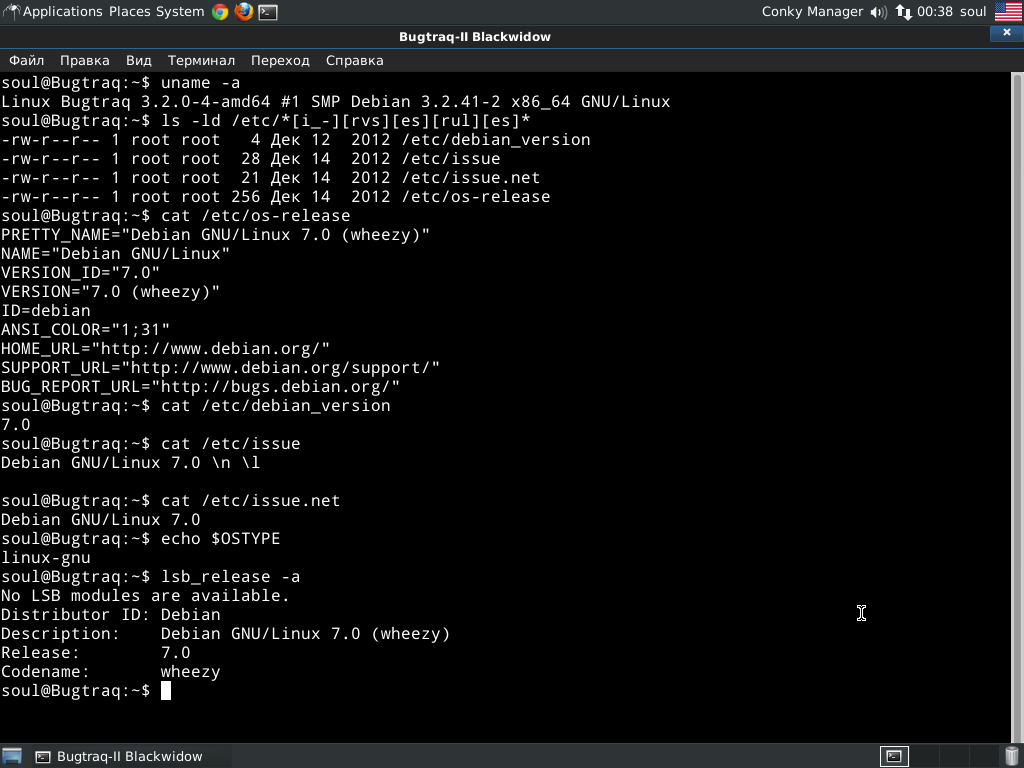Image resolution: width=1024 pixels, height=768 pixels.
Task: Click the BUG_REPORT_URL line
Action: click(x=200, y=387)
